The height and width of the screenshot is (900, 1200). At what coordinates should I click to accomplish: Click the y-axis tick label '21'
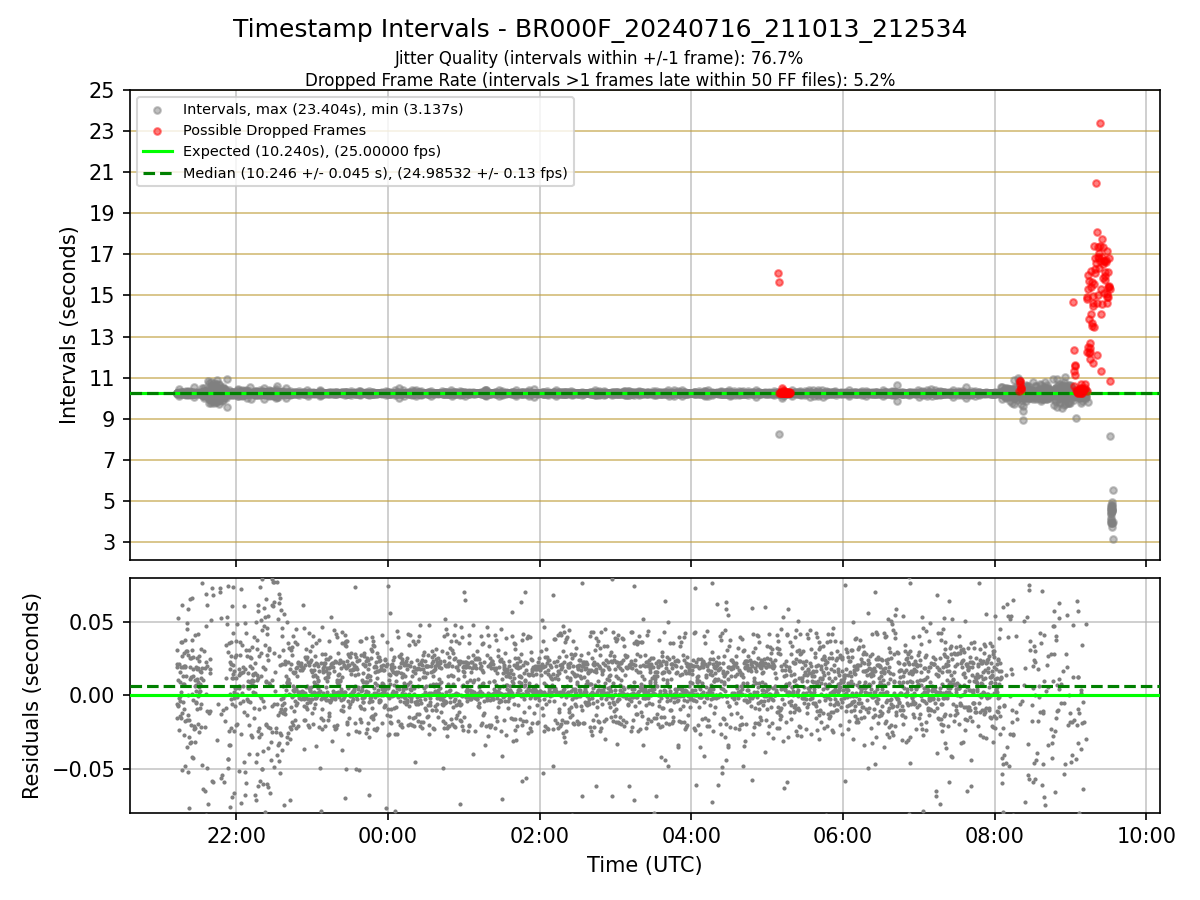(102, 172)
